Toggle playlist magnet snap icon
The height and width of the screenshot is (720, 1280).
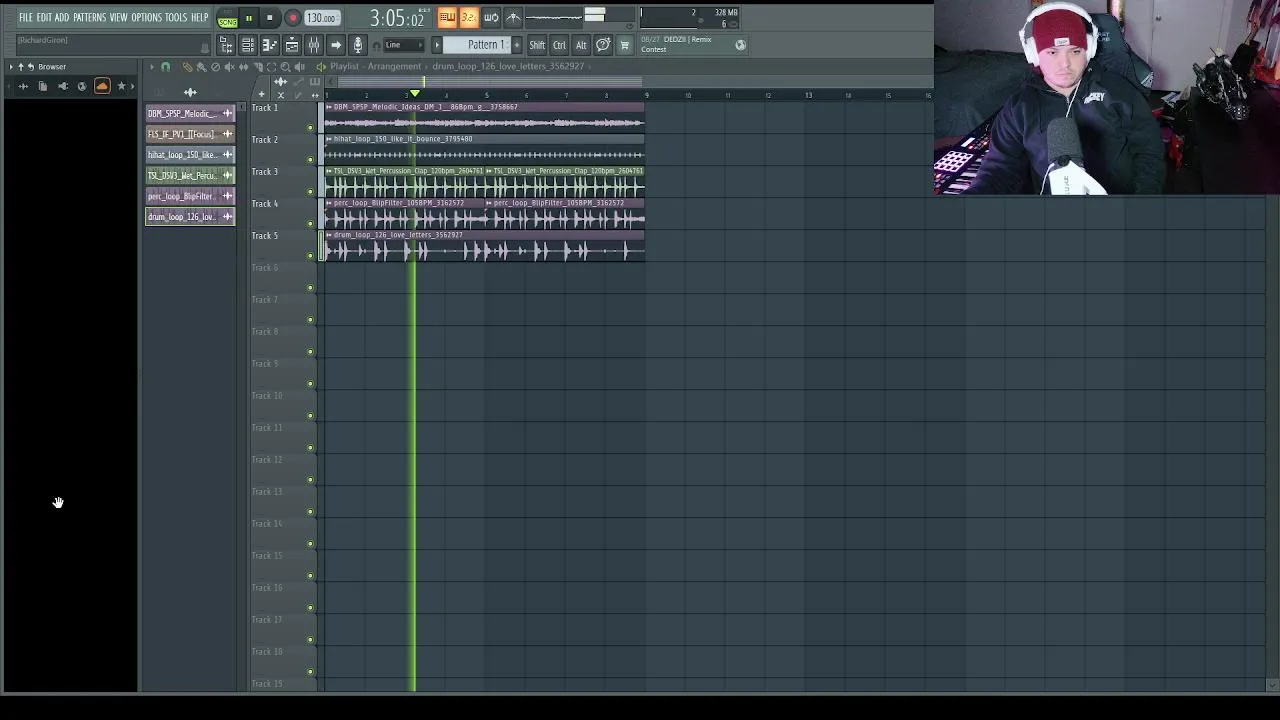pos(166,67)
